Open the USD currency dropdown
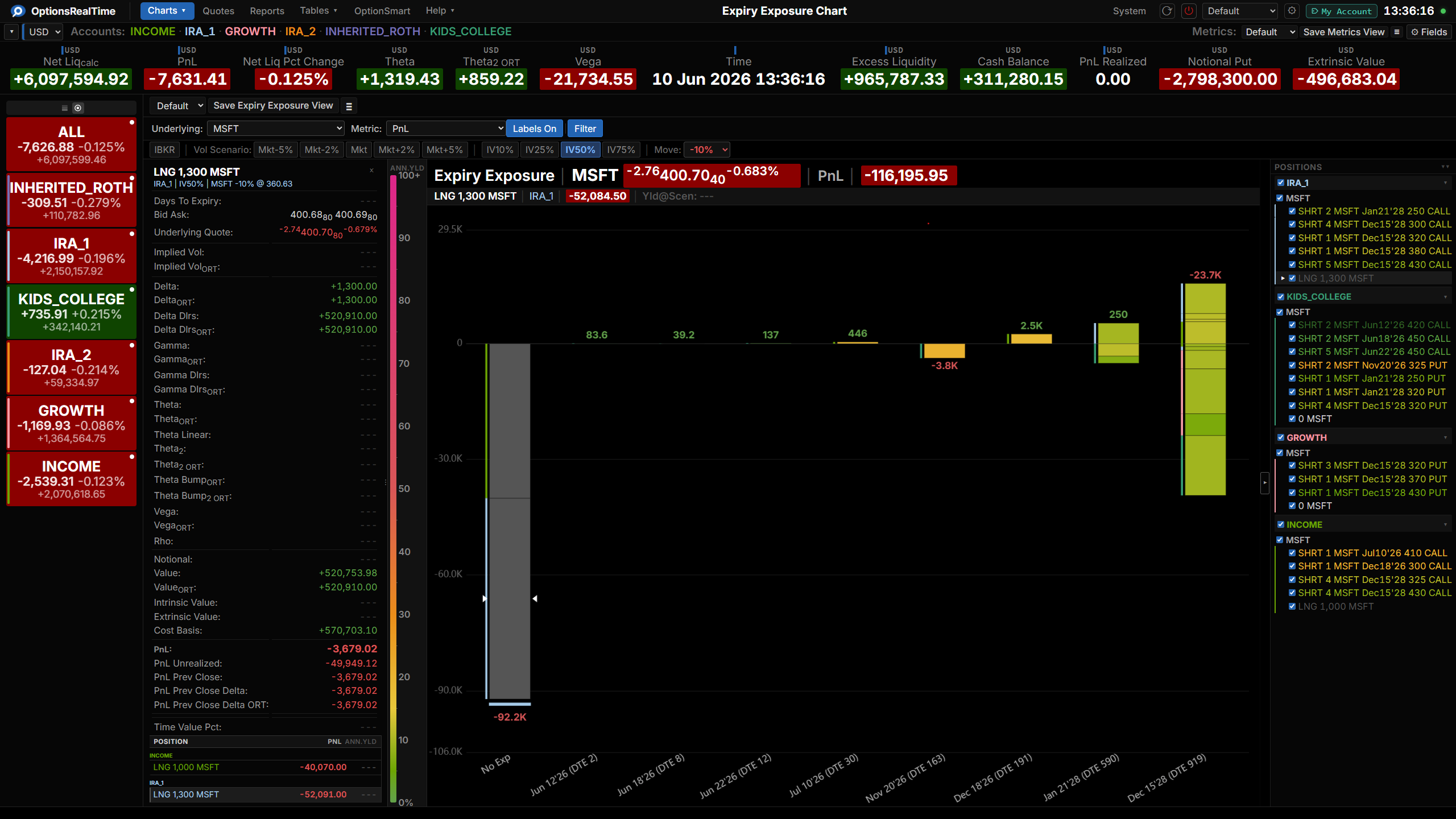The width and height of the screenshot is (1456, 819). pos(43,32)
